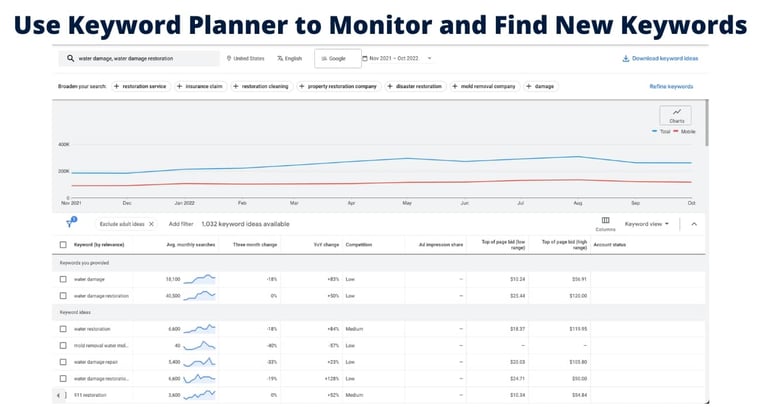Open the calendar date range icon
This screenshot has height=409, width=761.
click(x=365, y=58)
